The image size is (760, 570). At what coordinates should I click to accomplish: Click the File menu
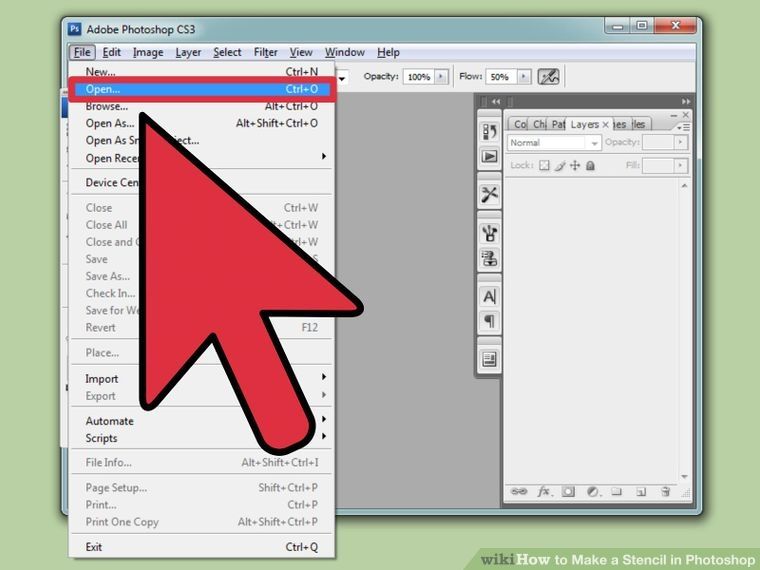pyautogui.click(x=82, y=52)
